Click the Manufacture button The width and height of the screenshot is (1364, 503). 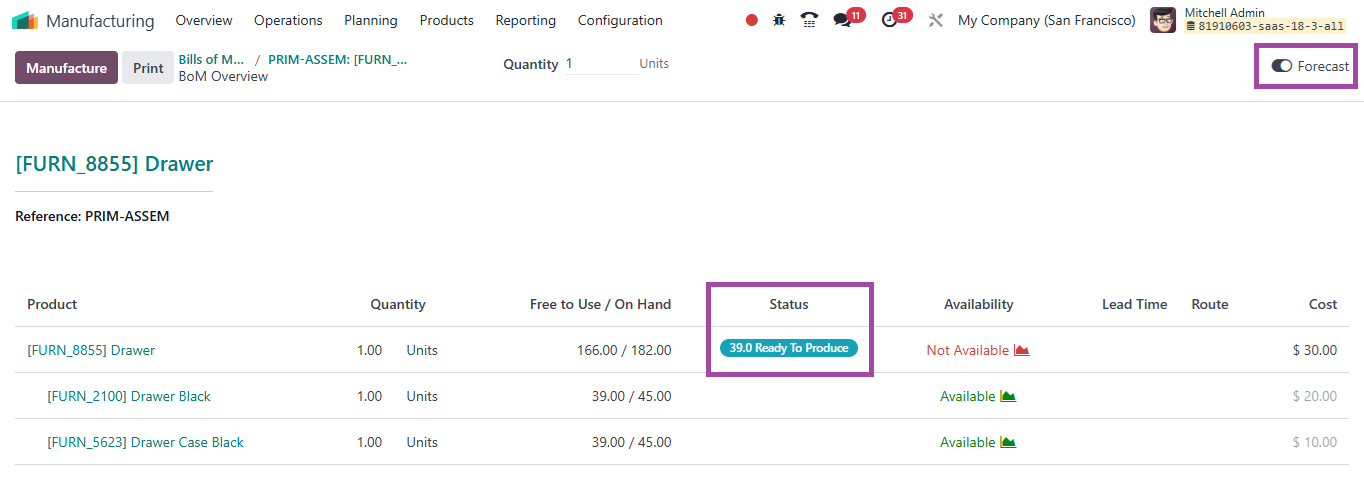[x=66, y=68]
